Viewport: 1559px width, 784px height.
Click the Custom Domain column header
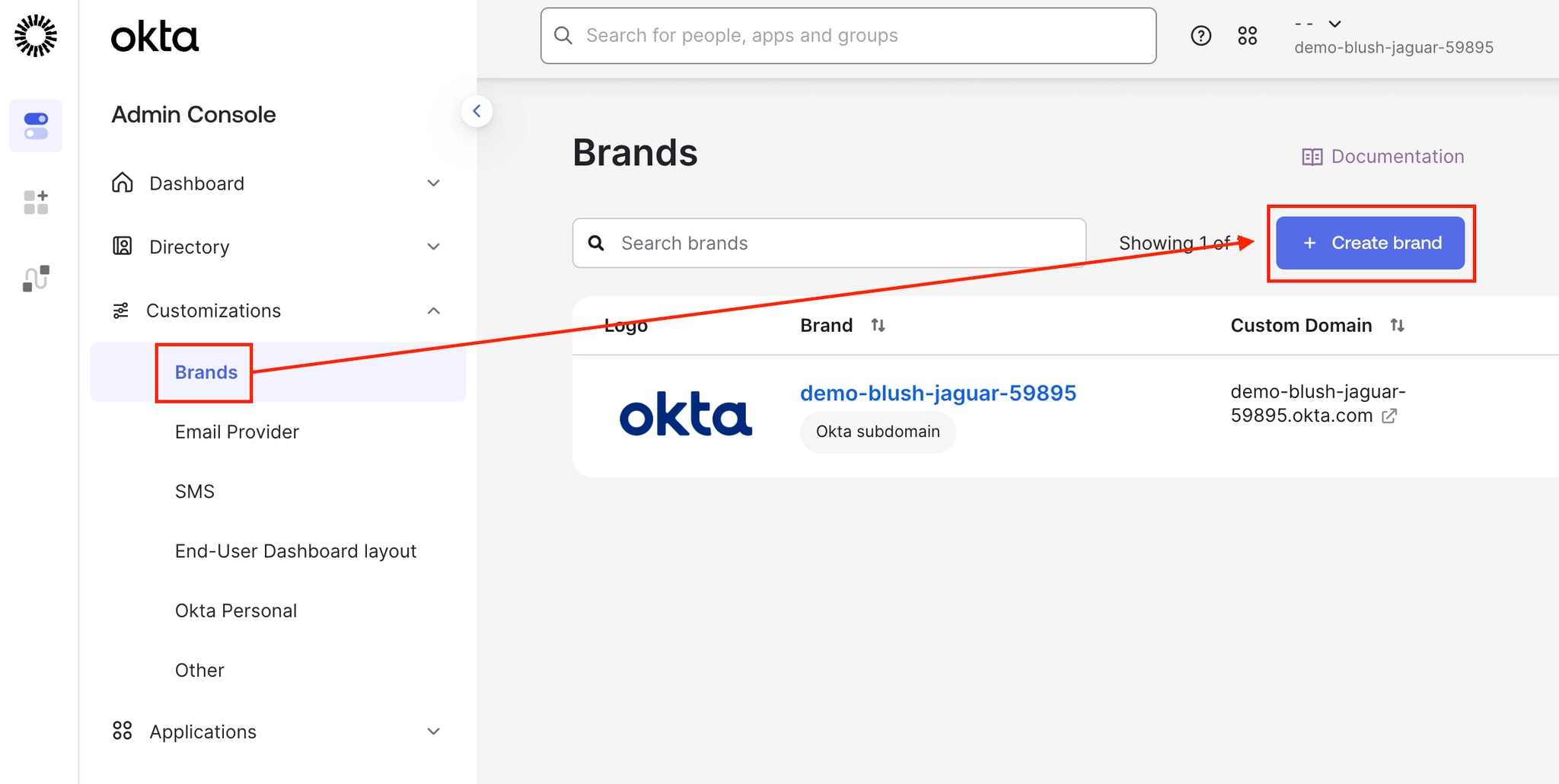point(1301,326)
